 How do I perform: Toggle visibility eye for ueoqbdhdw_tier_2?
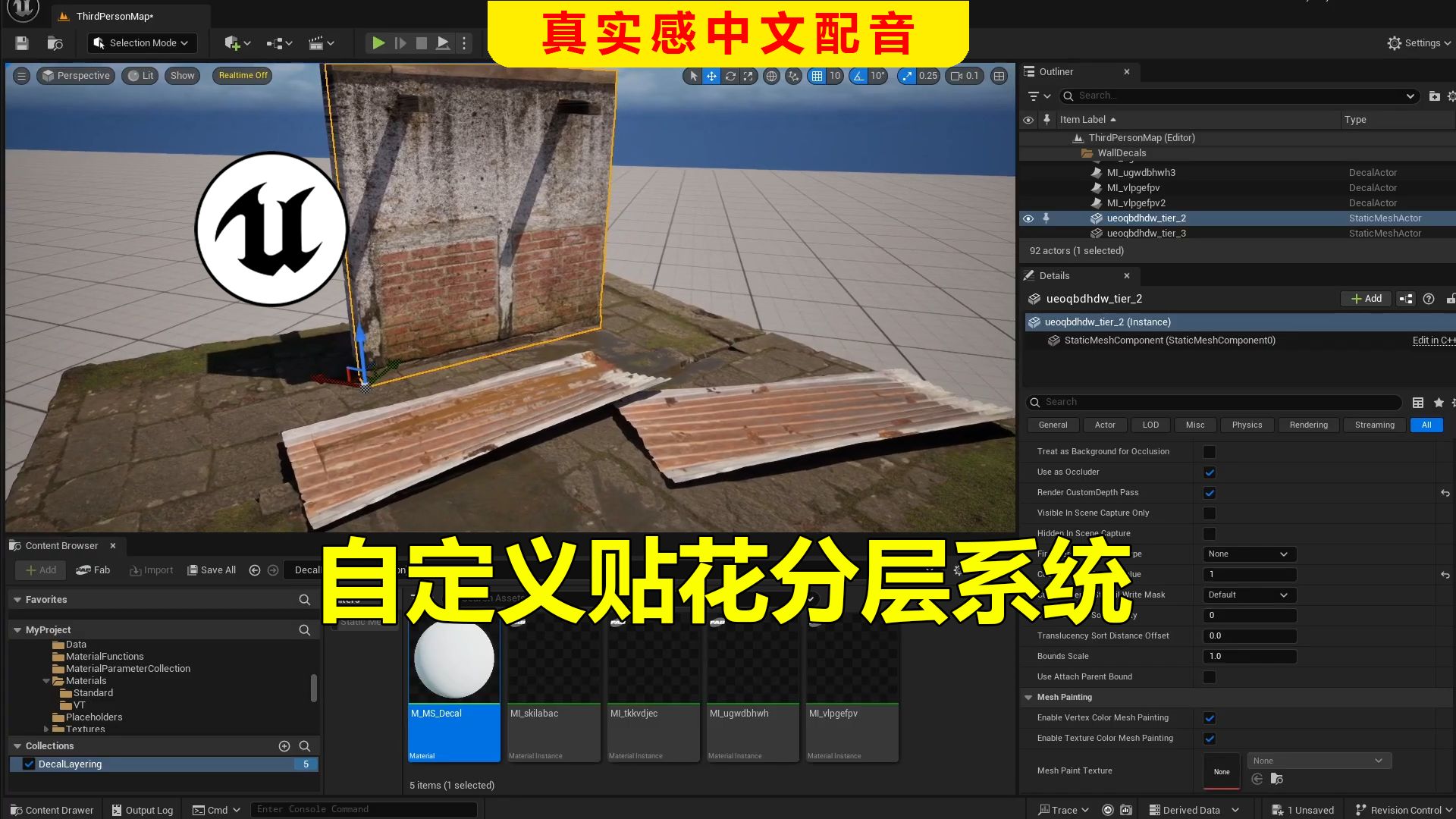pos(1028,218)
